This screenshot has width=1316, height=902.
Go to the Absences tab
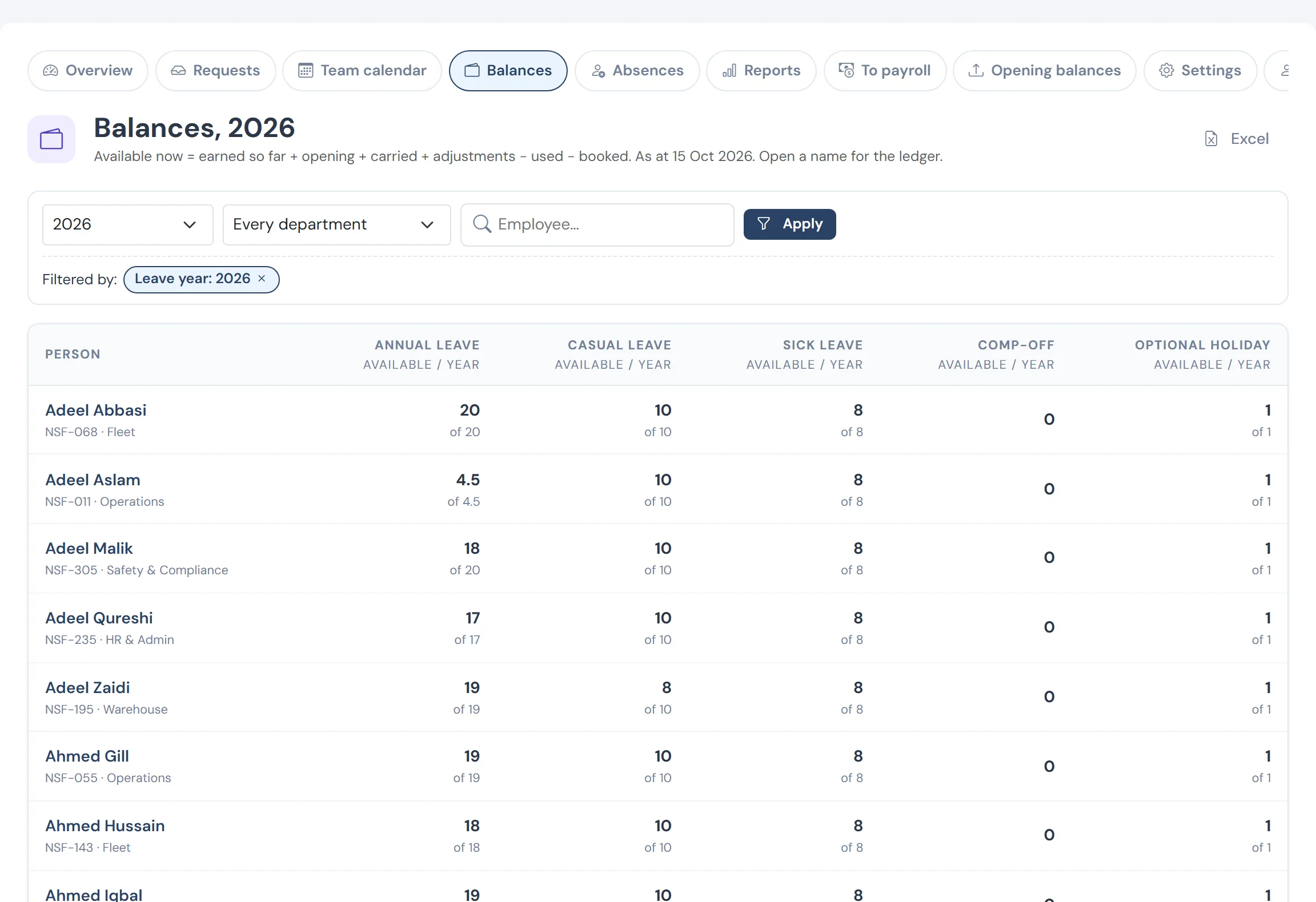pyautogui.click(x=637, y=71)
